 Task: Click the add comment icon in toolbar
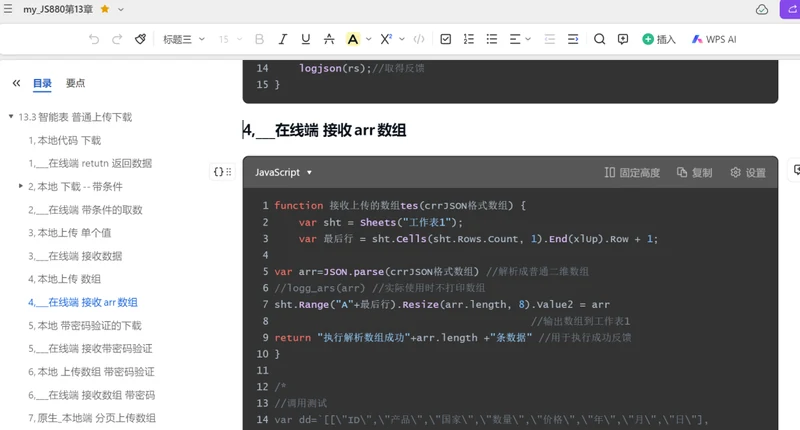coord(623,39)
